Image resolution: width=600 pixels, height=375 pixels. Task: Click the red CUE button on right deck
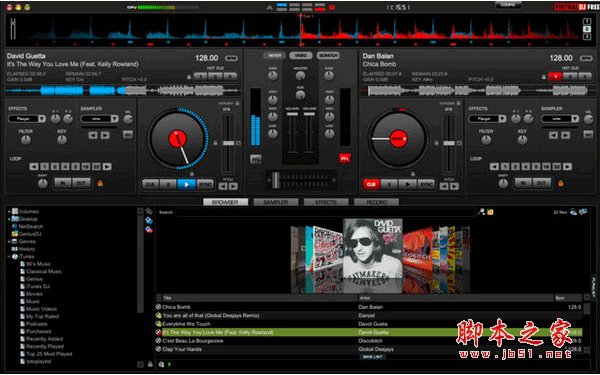371,184
